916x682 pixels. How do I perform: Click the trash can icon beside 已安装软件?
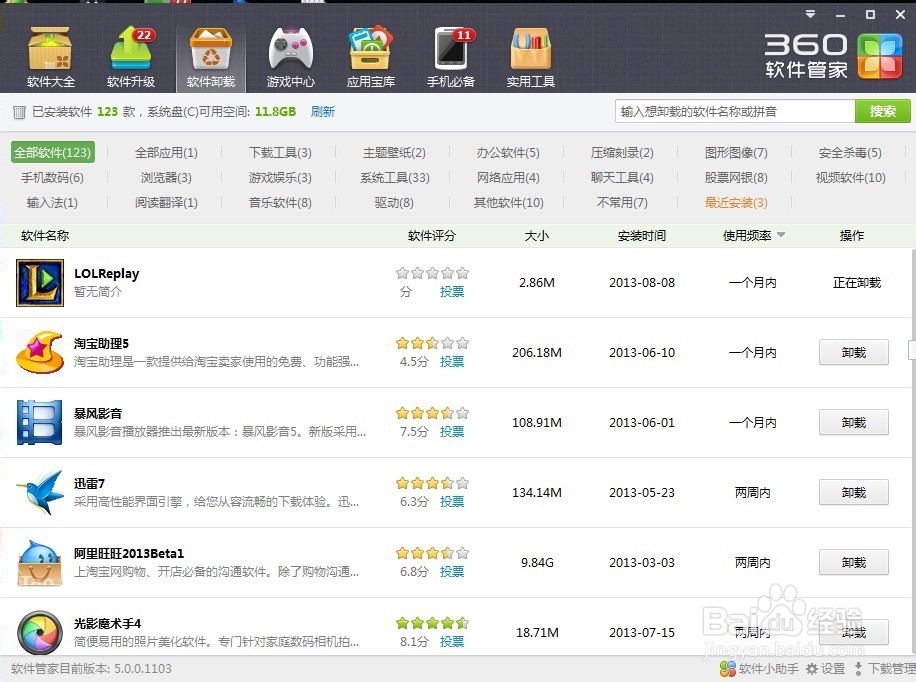point(19,112)
